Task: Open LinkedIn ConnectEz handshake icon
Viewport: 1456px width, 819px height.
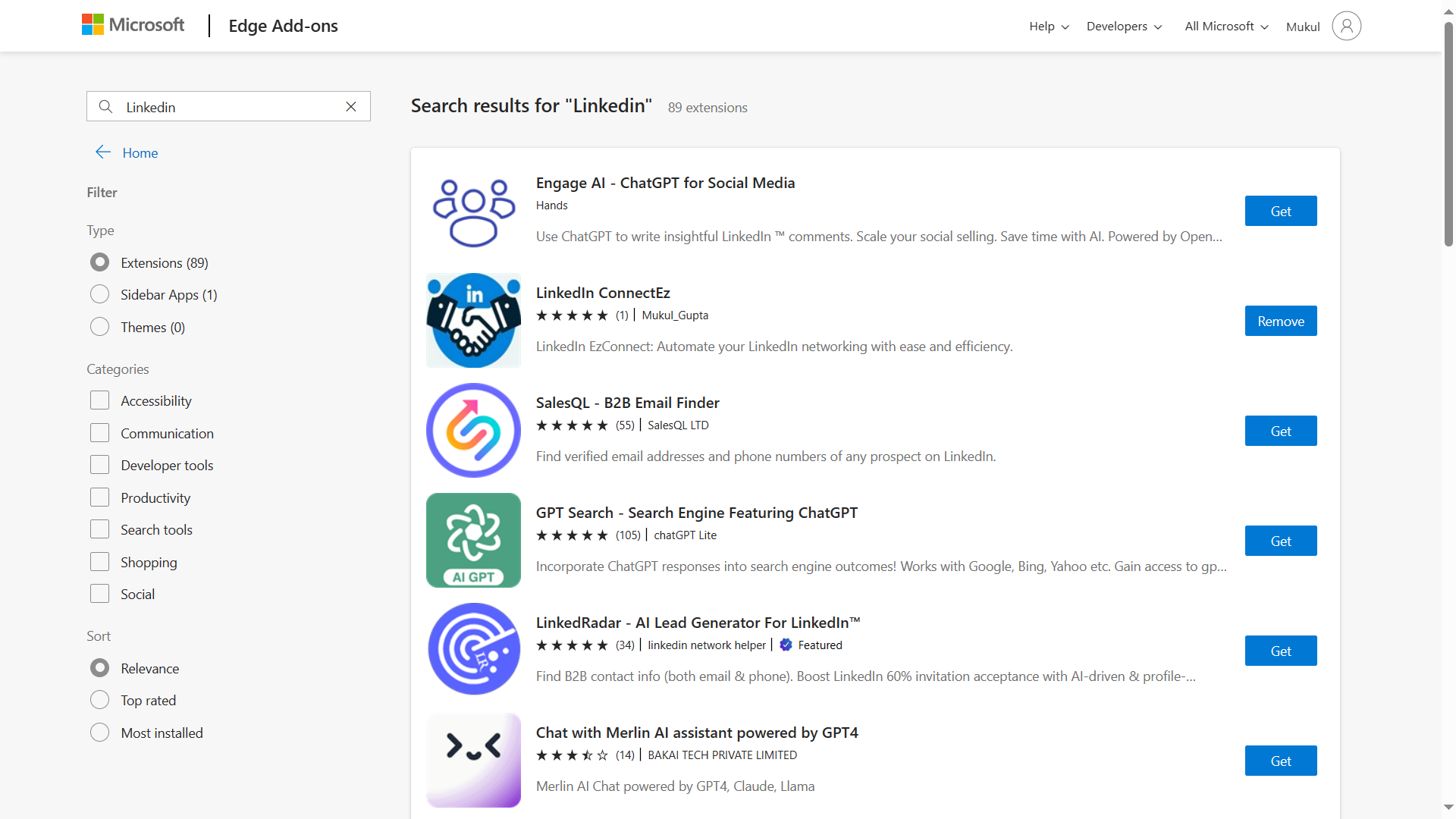Action: 473,321
